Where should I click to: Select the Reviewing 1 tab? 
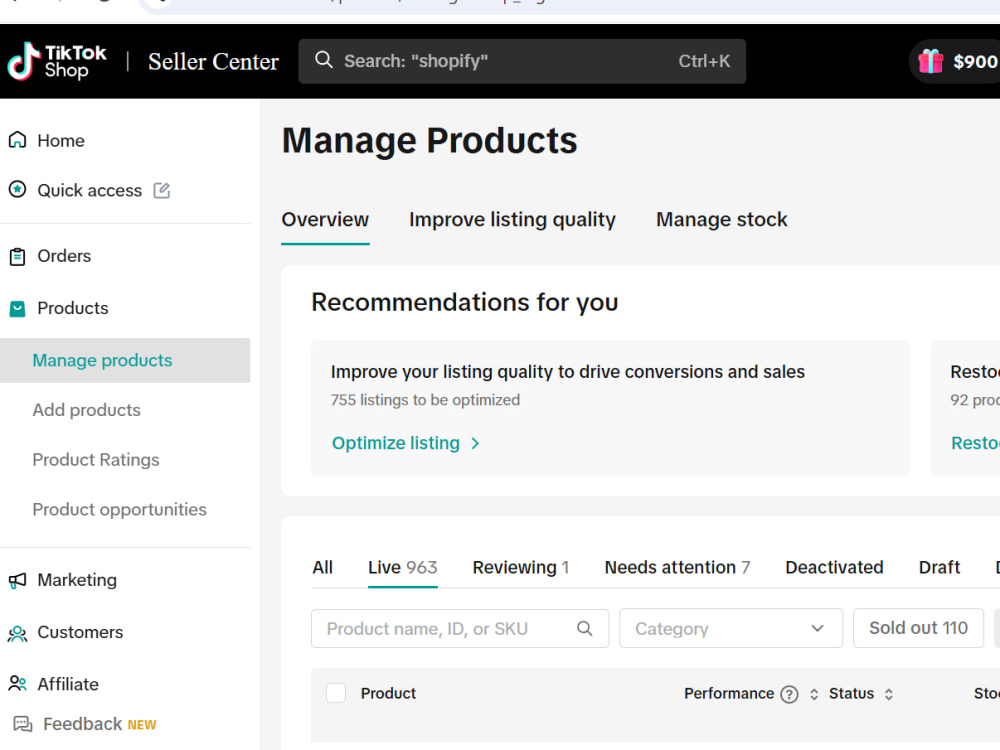[520, 567]
